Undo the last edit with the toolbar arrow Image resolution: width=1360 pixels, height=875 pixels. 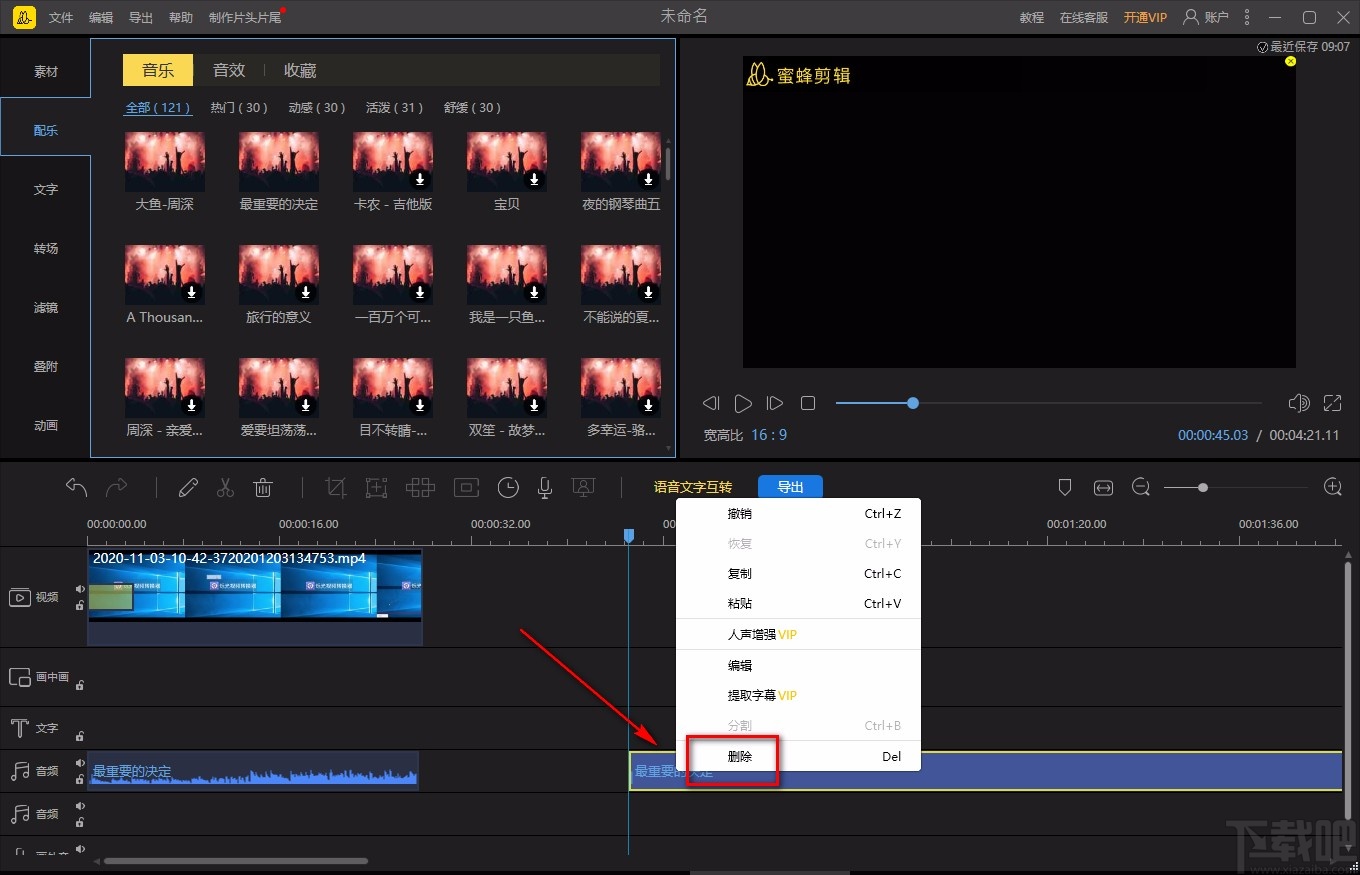coord(77,487)
